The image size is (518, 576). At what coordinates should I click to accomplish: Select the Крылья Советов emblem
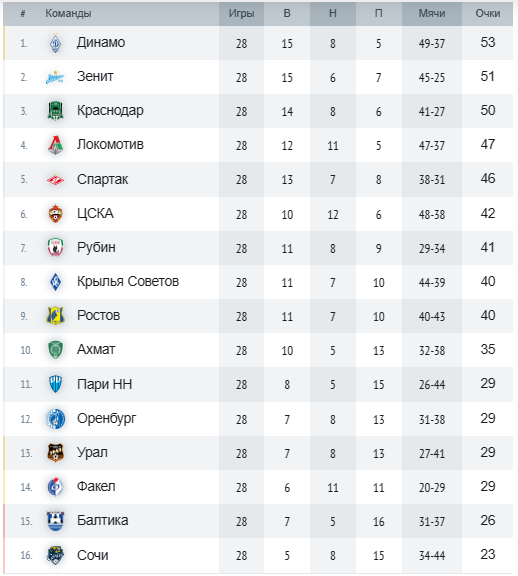click(x=55, y=282)
